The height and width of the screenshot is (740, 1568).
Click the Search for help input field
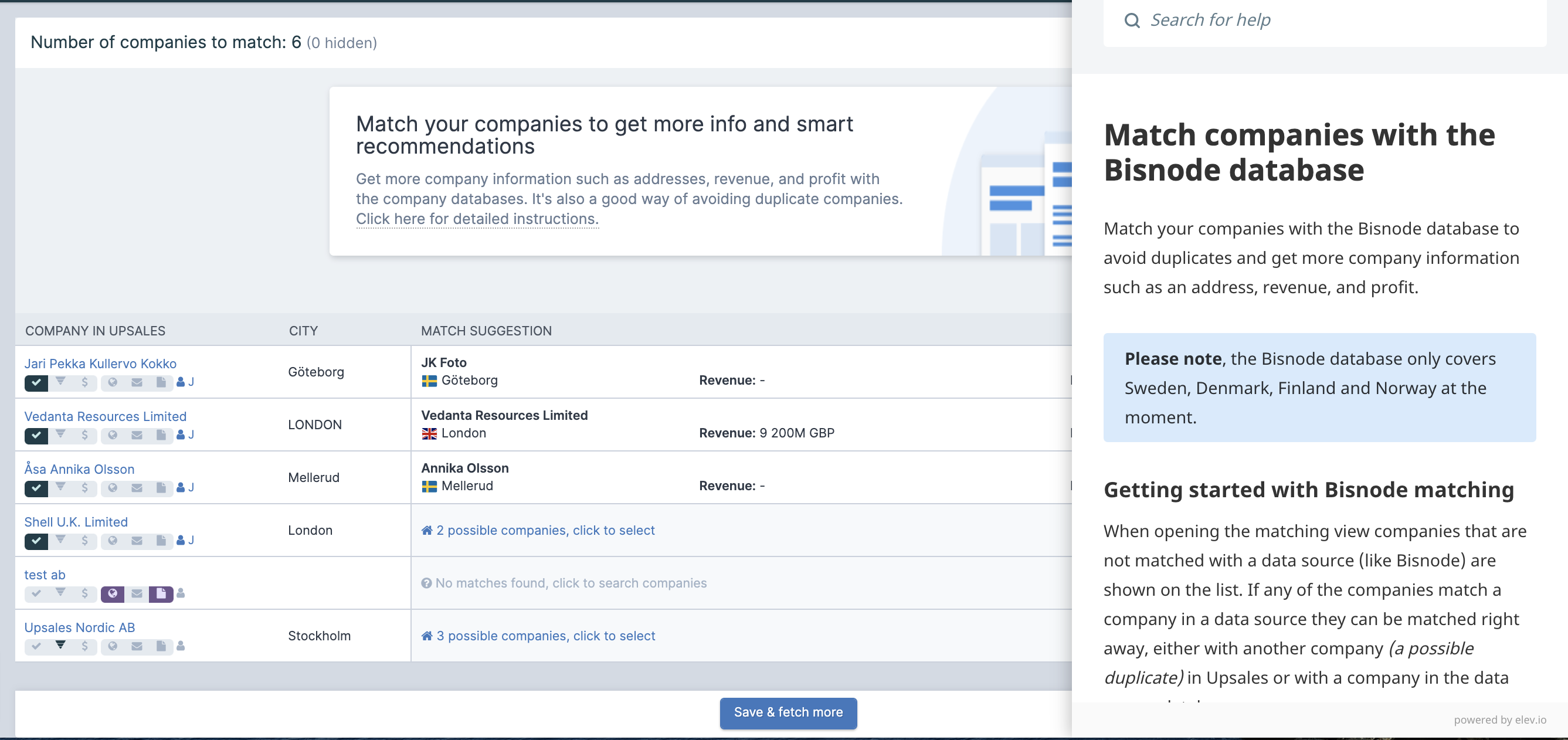point(1325,21)
